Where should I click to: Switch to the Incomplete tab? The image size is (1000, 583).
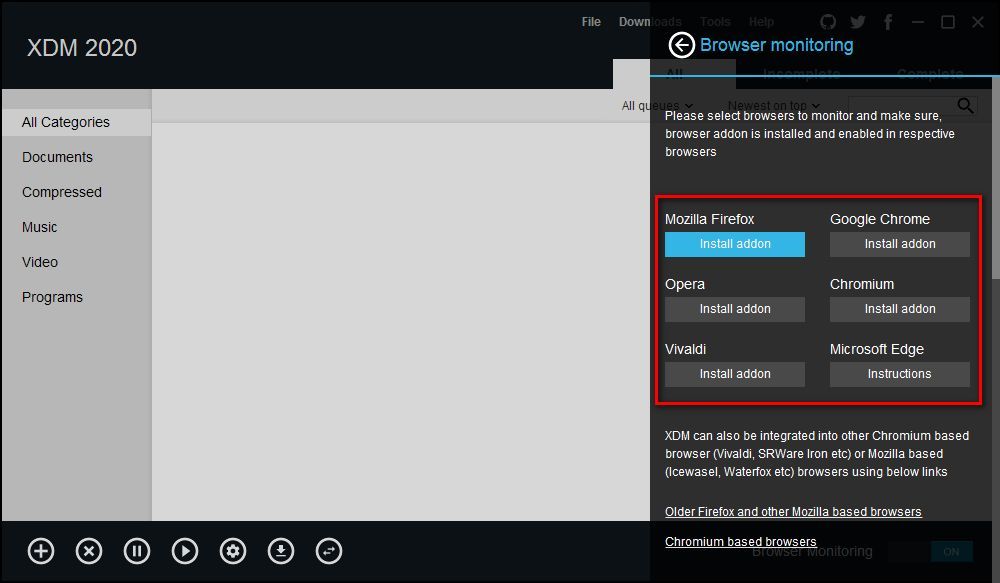(x=801, y=75)
